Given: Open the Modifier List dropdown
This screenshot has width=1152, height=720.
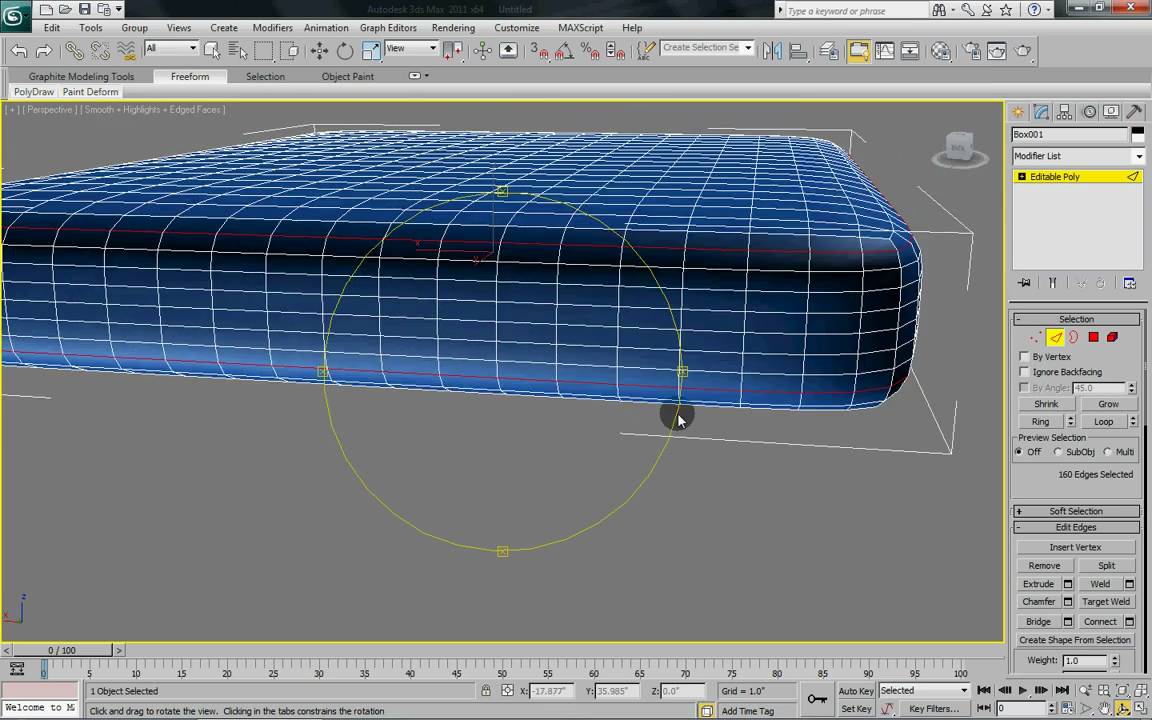Looking at the screenshot, I should tap(1078, 156).
